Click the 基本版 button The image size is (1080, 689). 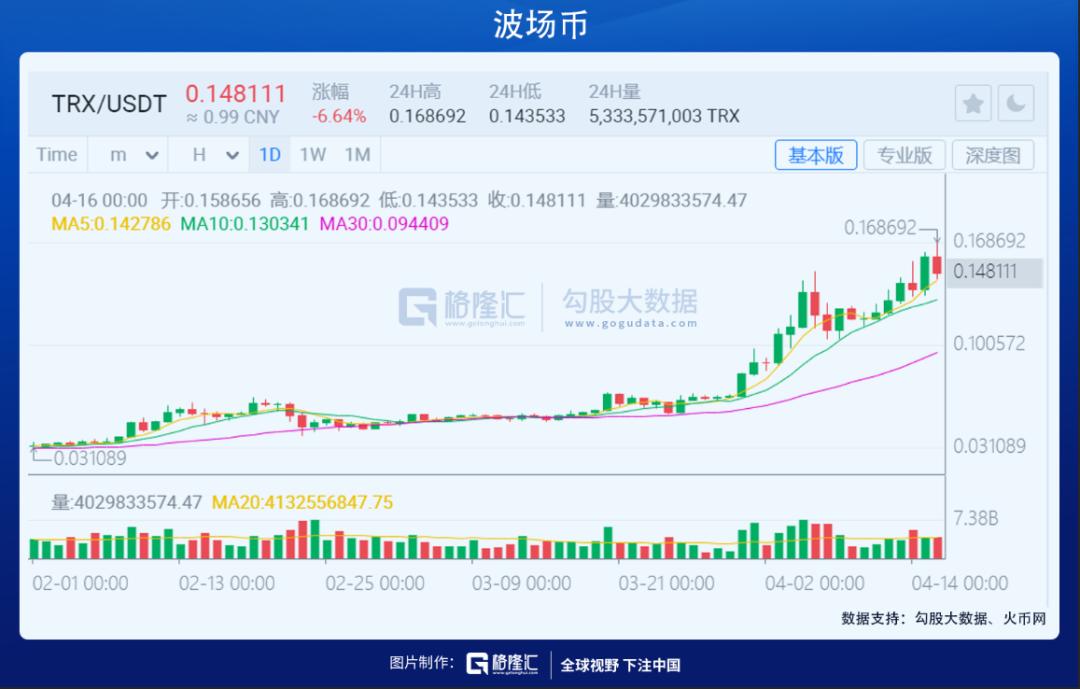(816, 155)
